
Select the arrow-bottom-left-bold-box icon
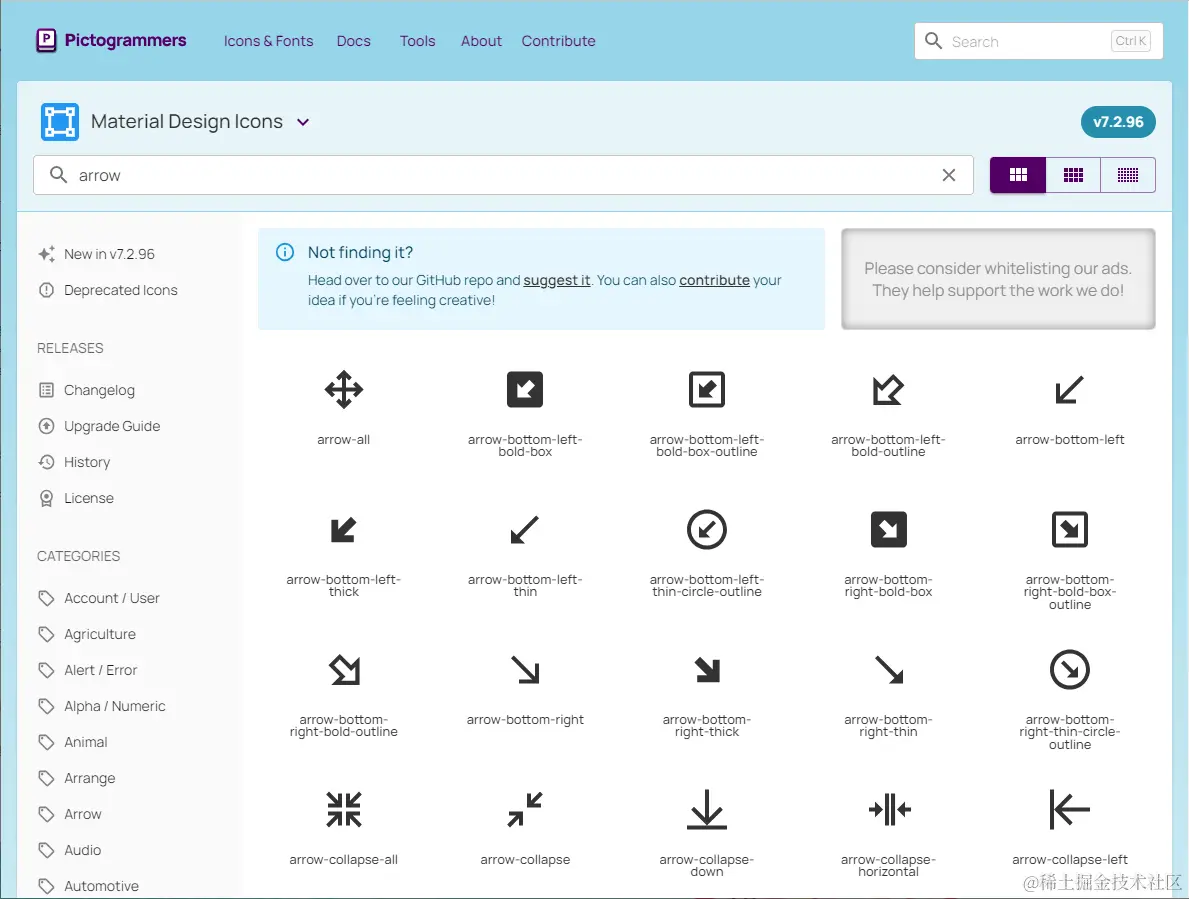tap(525, 390)
